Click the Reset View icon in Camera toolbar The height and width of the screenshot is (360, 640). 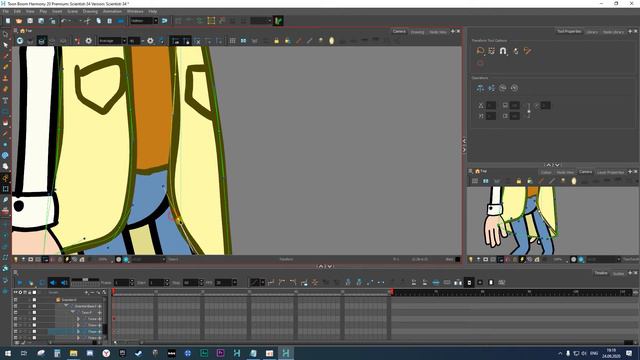20,40
